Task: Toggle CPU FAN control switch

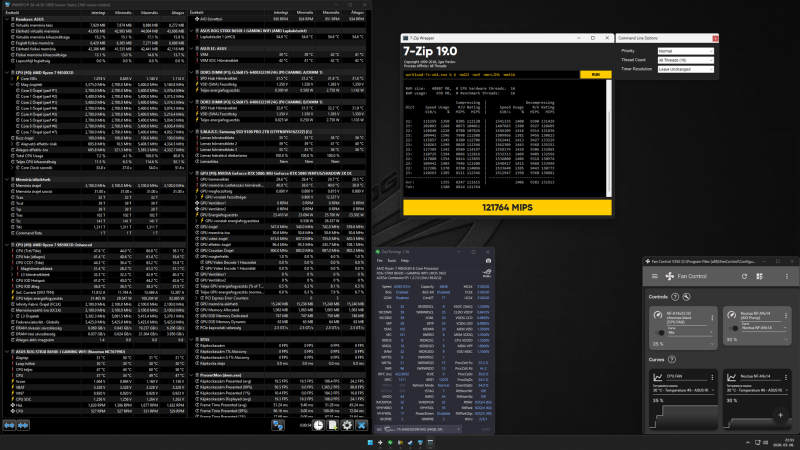Action: pos(659,333)
